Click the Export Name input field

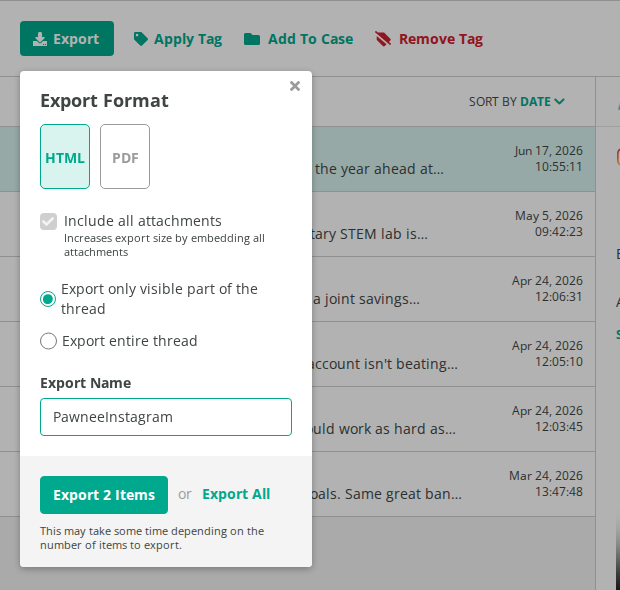coord(166,417)
